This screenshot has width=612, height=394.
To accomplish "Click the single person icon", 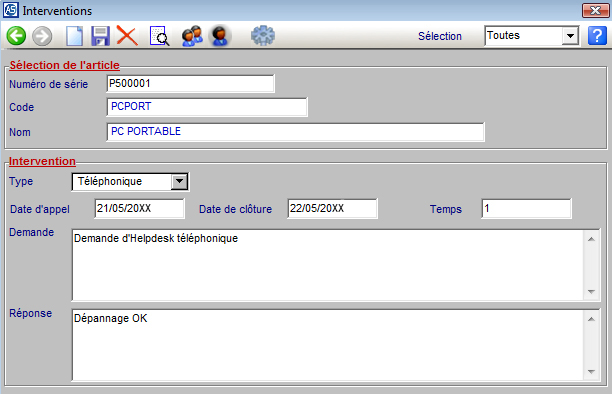I will (x=220, y=36).
